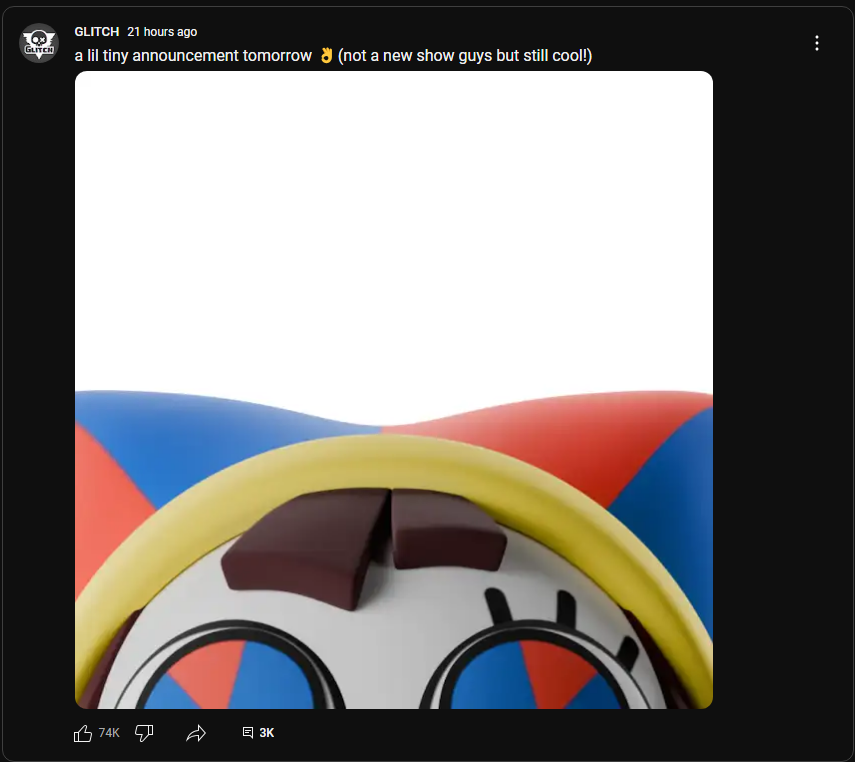Open comments via the comment icon
The width and height of the screenshot is (855, 762).
248,733
